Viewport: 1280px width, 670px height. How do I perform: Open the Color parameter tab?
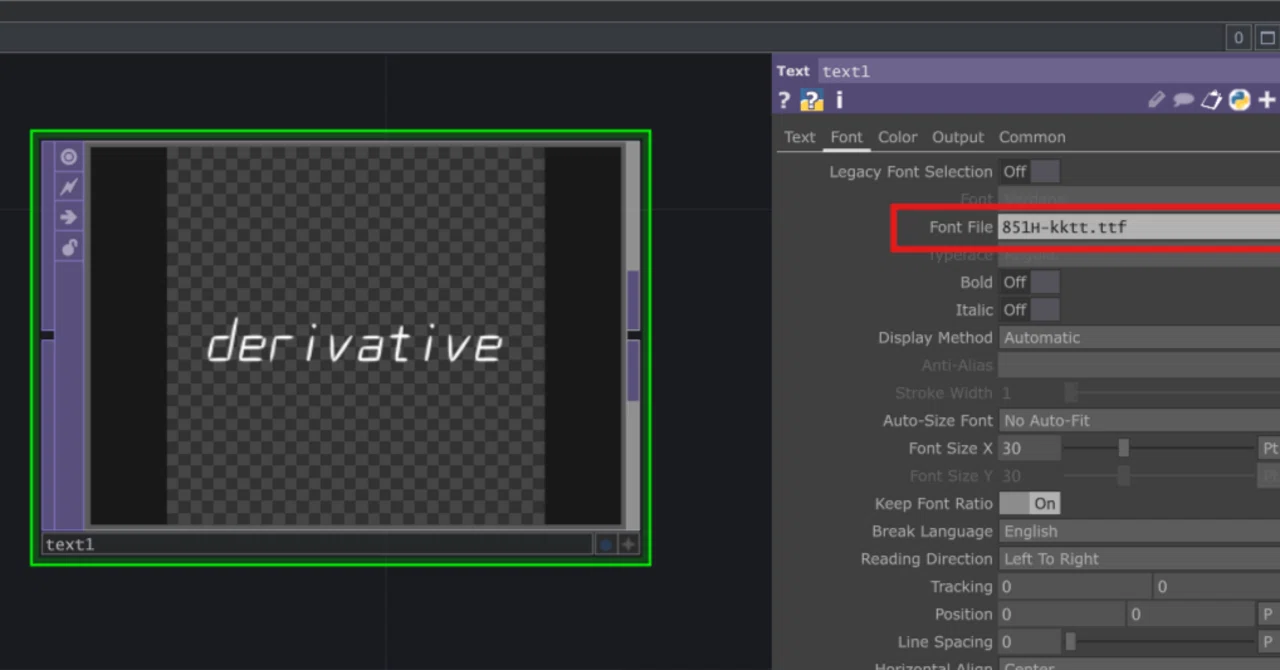click(x=897, y=137)
